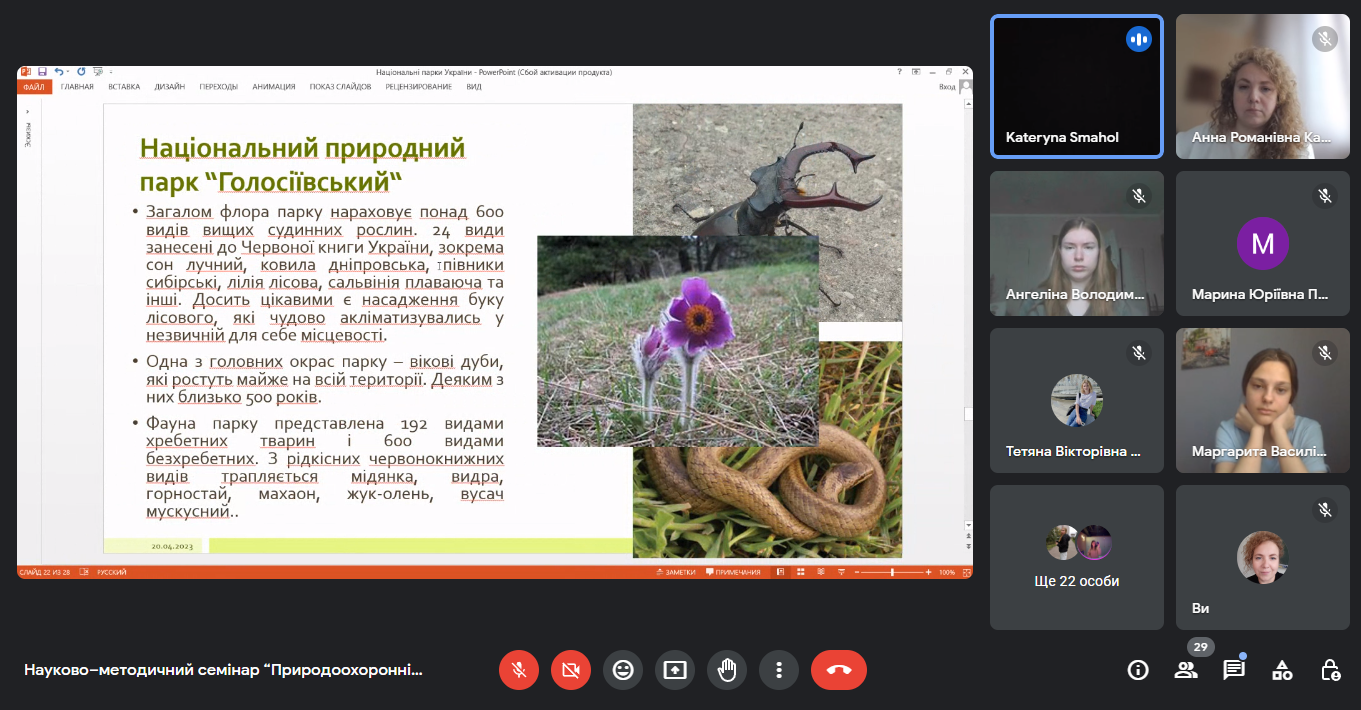The image size is (1361, 710).
Task: Open host controls lock icon
Action: point(1330,670)
